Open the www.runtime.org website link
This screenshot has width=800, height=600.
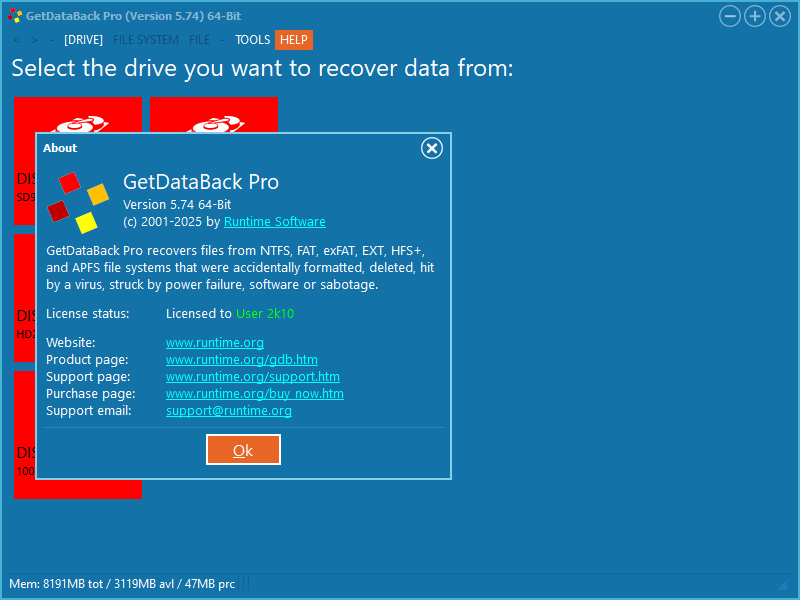[215, 342]
